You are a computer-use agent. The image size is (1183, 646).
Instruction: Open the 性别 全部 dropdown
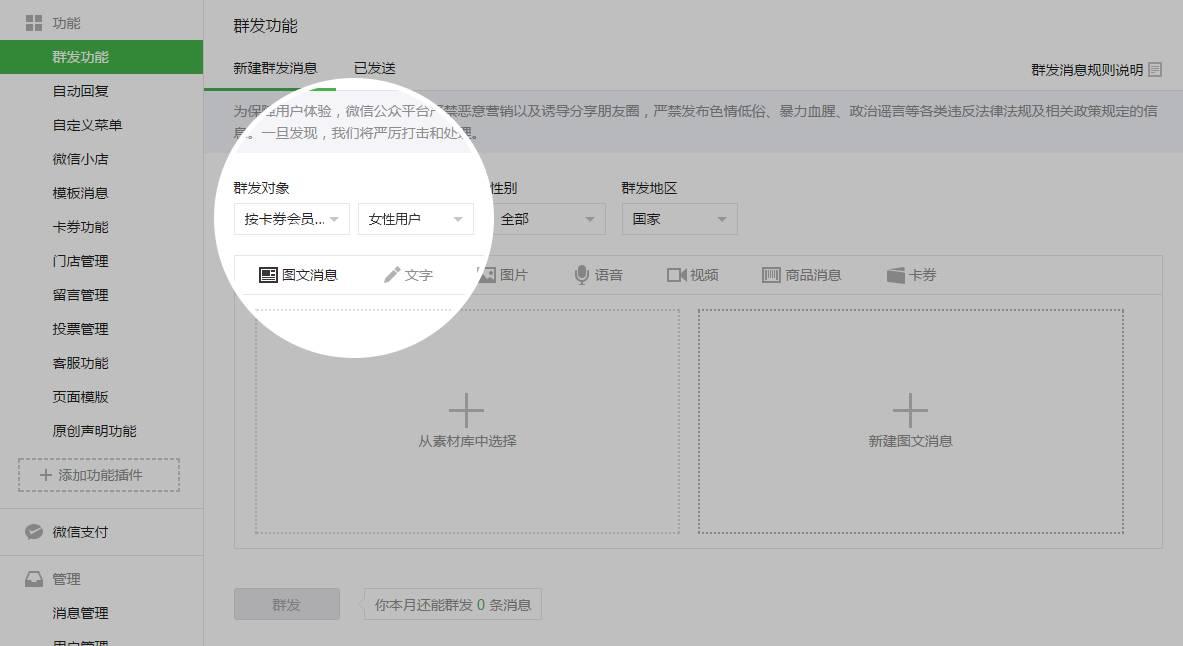click(547, 219)
